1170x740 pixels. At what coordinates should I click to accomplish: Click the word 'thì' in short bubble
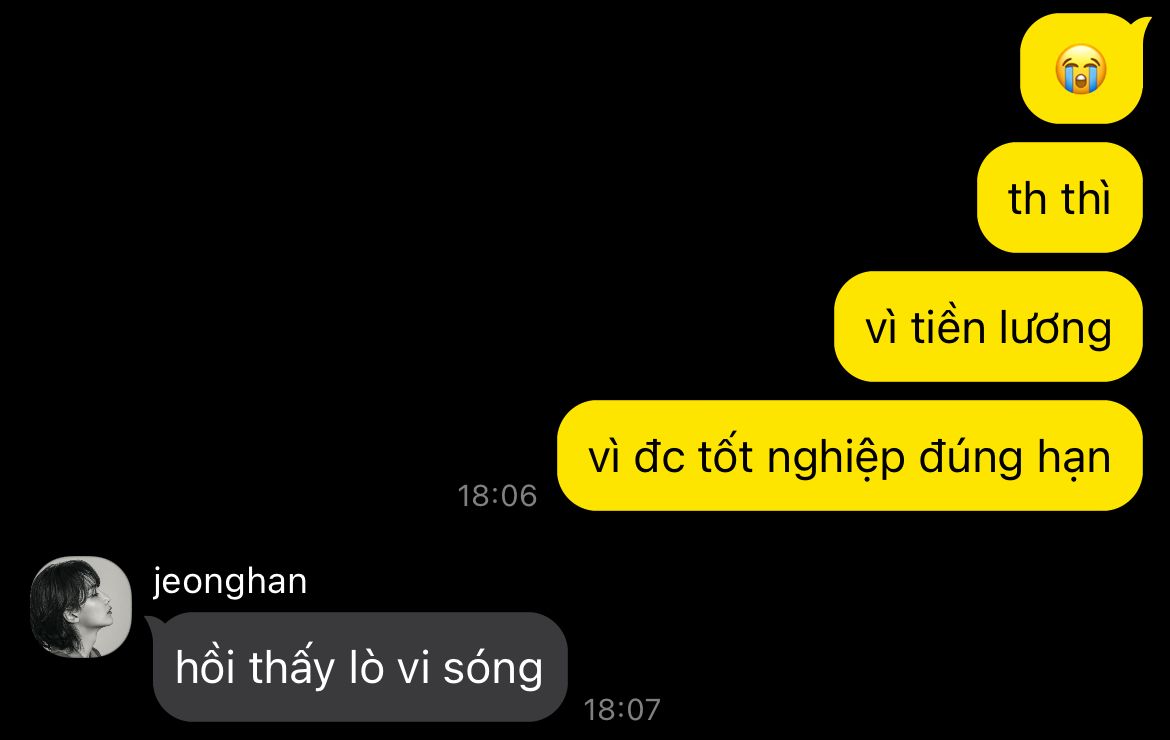(x=1086, y=198)
